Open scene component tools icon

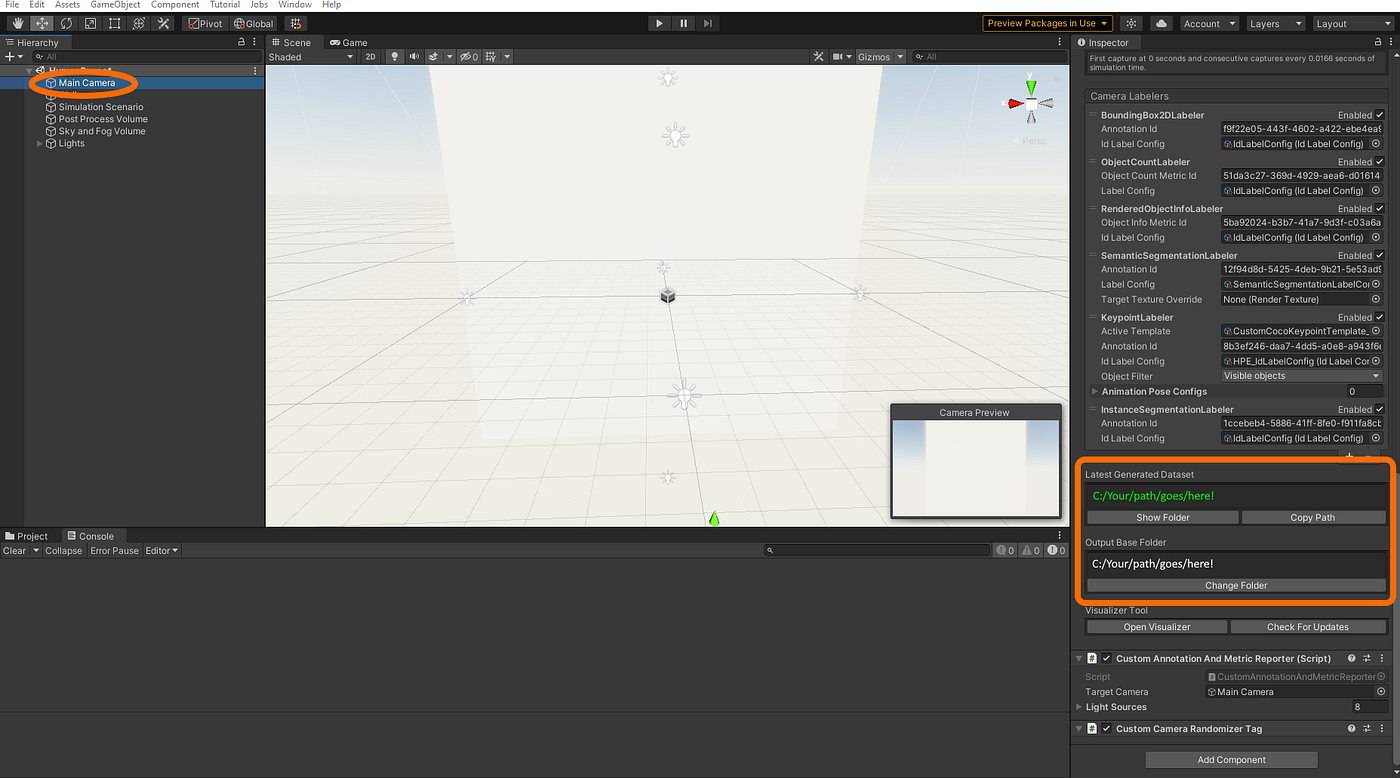(x=818, y=57)
